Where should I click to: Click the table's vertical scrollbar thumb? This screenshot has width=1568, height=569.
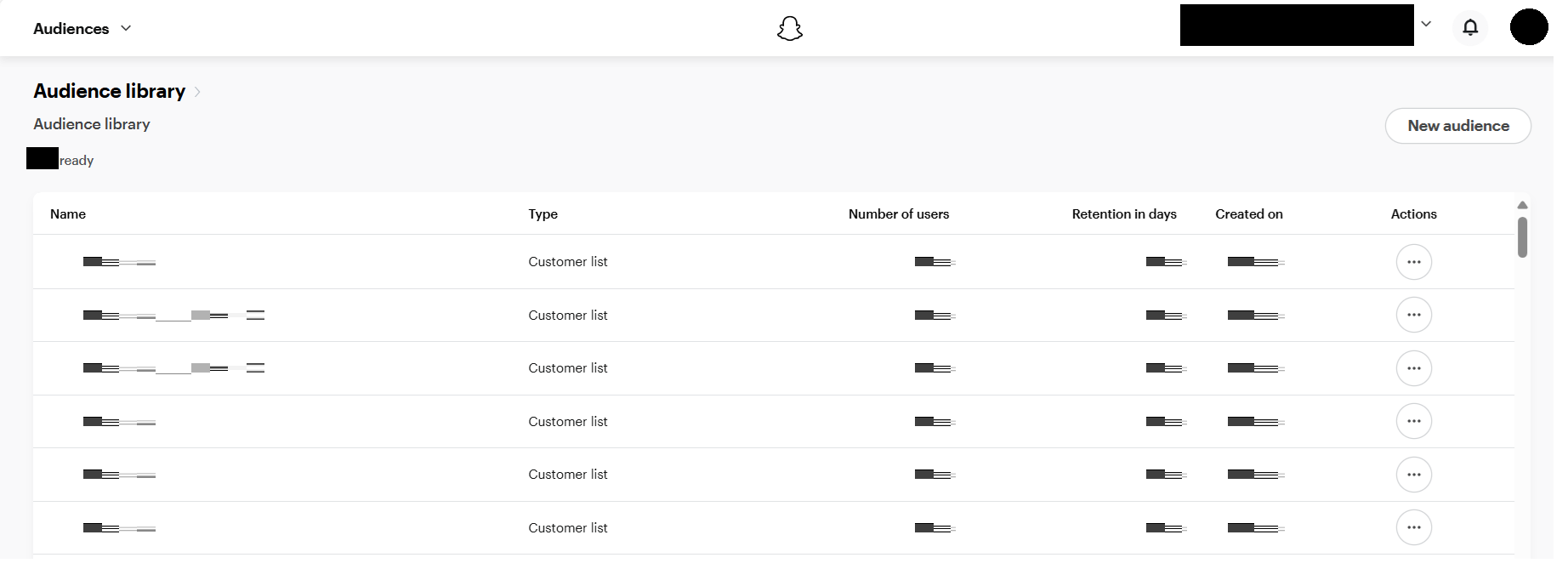click(1522, 236)
